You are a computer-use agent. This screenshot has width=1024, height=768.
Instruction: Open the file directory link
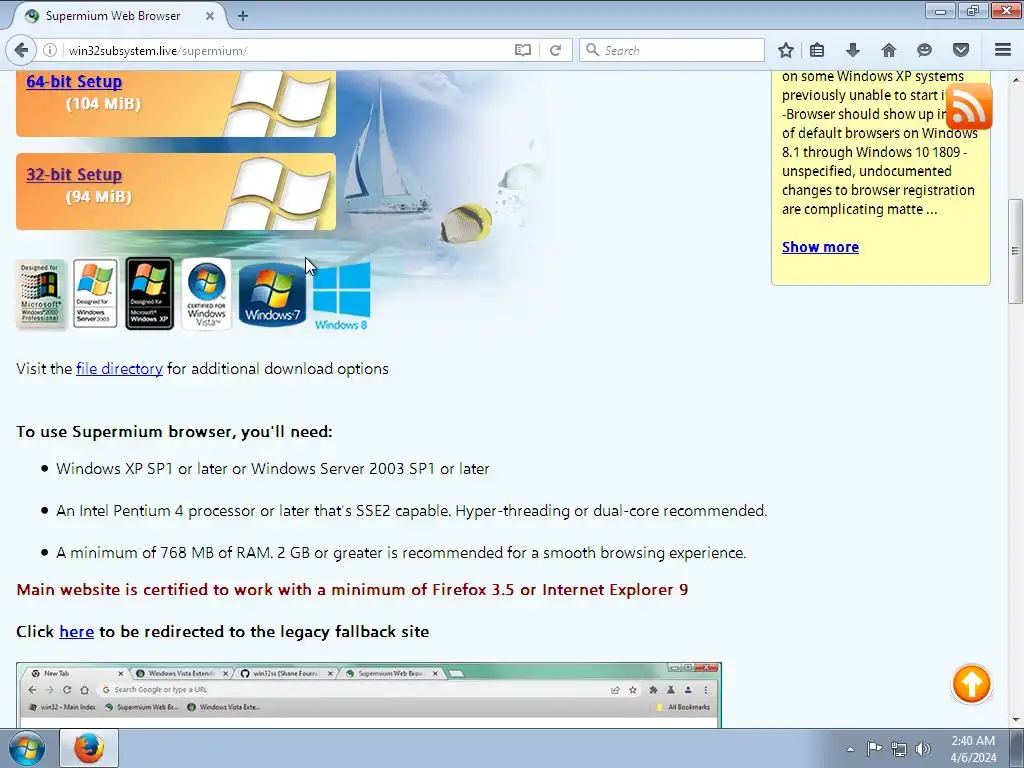pos(119,368)
